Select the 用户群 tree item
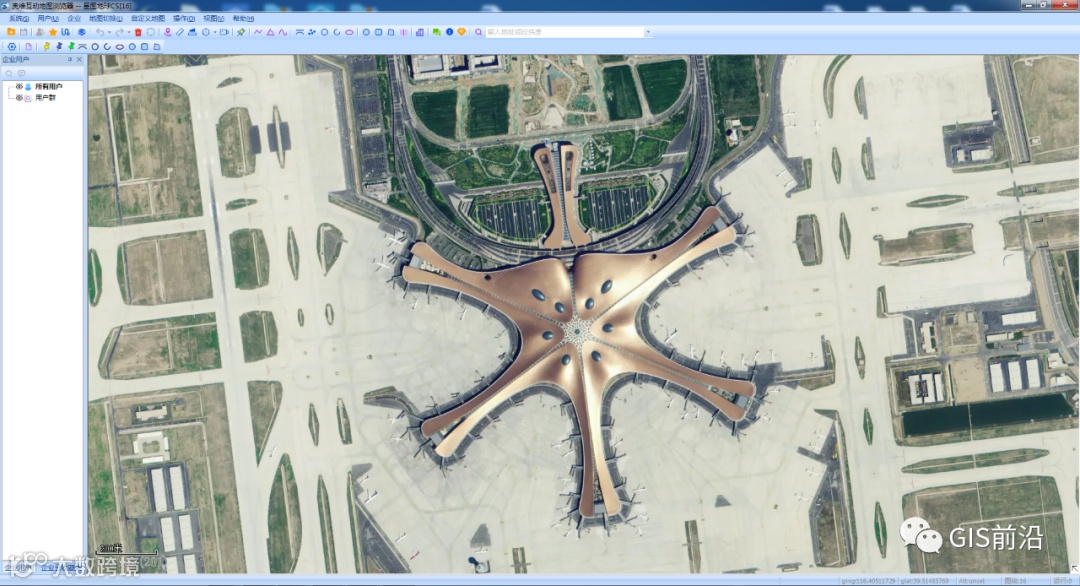This screenshot has width=1080, height=586. (x=45, y=97)
